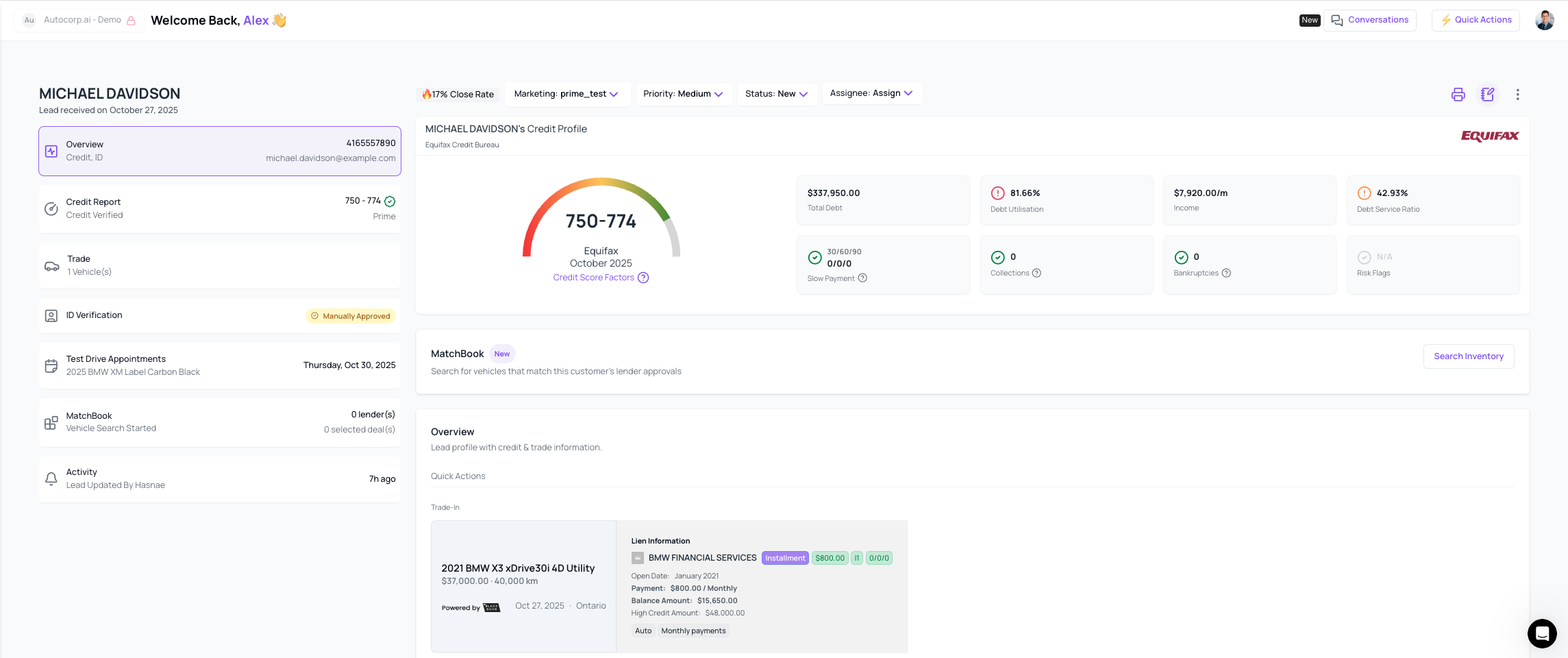The image size is (1568, 658).
Task: Click the Conversations button
Action: pyautogui.click(x=1369, y=21)
